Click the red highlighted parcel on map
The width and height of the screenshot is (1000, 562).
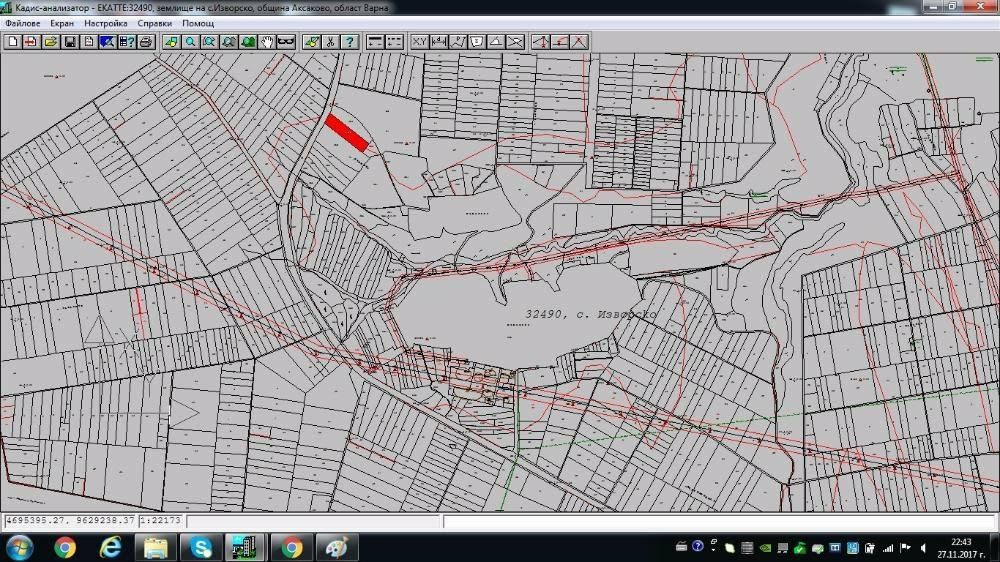click(x=347, y=133)
